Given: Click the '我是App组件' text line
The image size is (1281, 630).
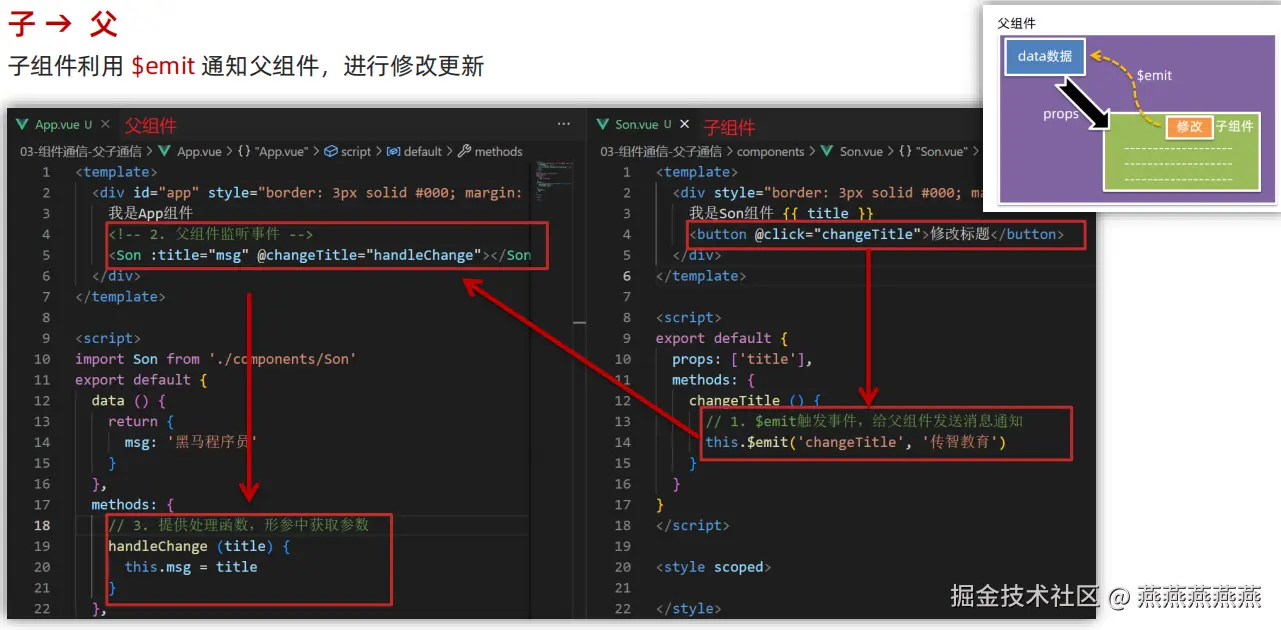Looking at the screenshot, I should point(150,213).
